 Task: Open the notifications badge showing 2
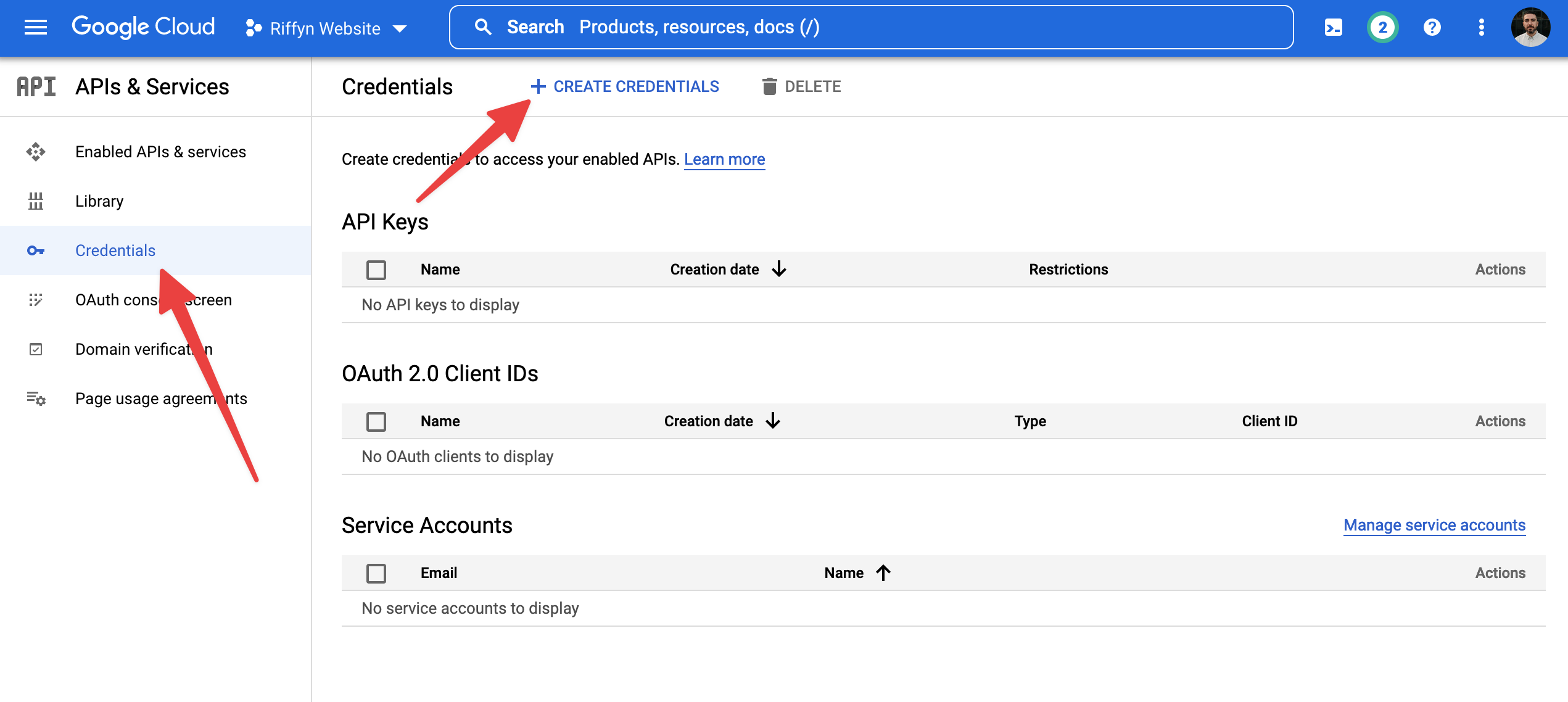[x=1382, y=27]
